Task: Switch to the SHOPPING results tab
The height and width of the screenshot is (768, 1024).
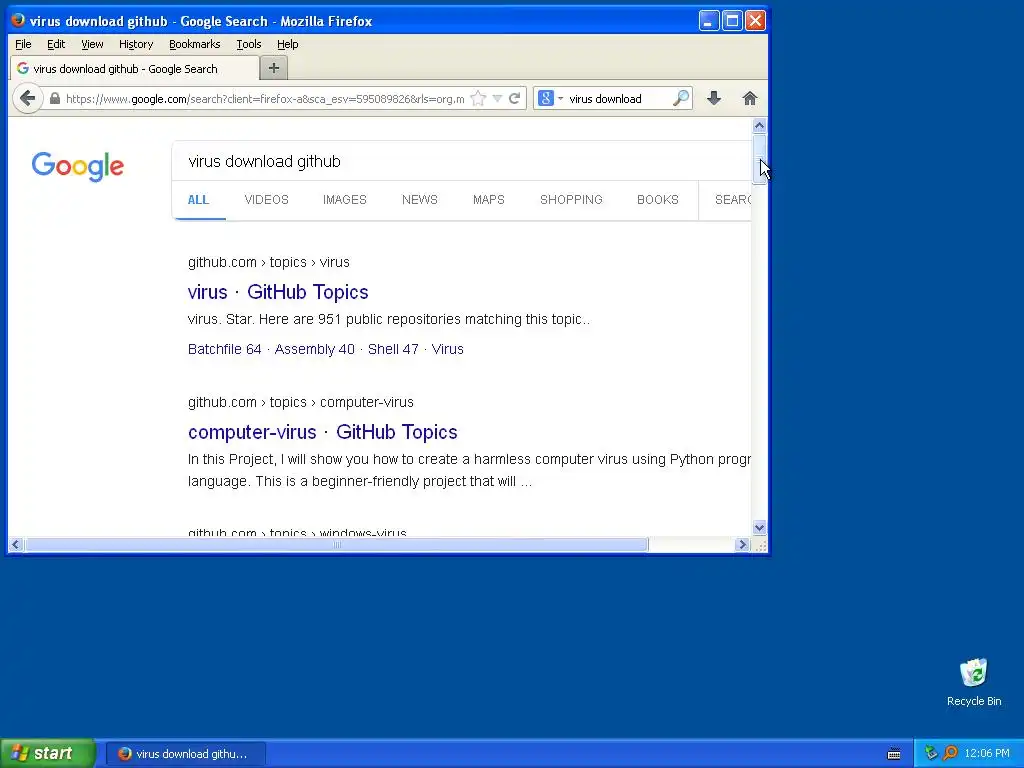Action: tap(571, 200)
